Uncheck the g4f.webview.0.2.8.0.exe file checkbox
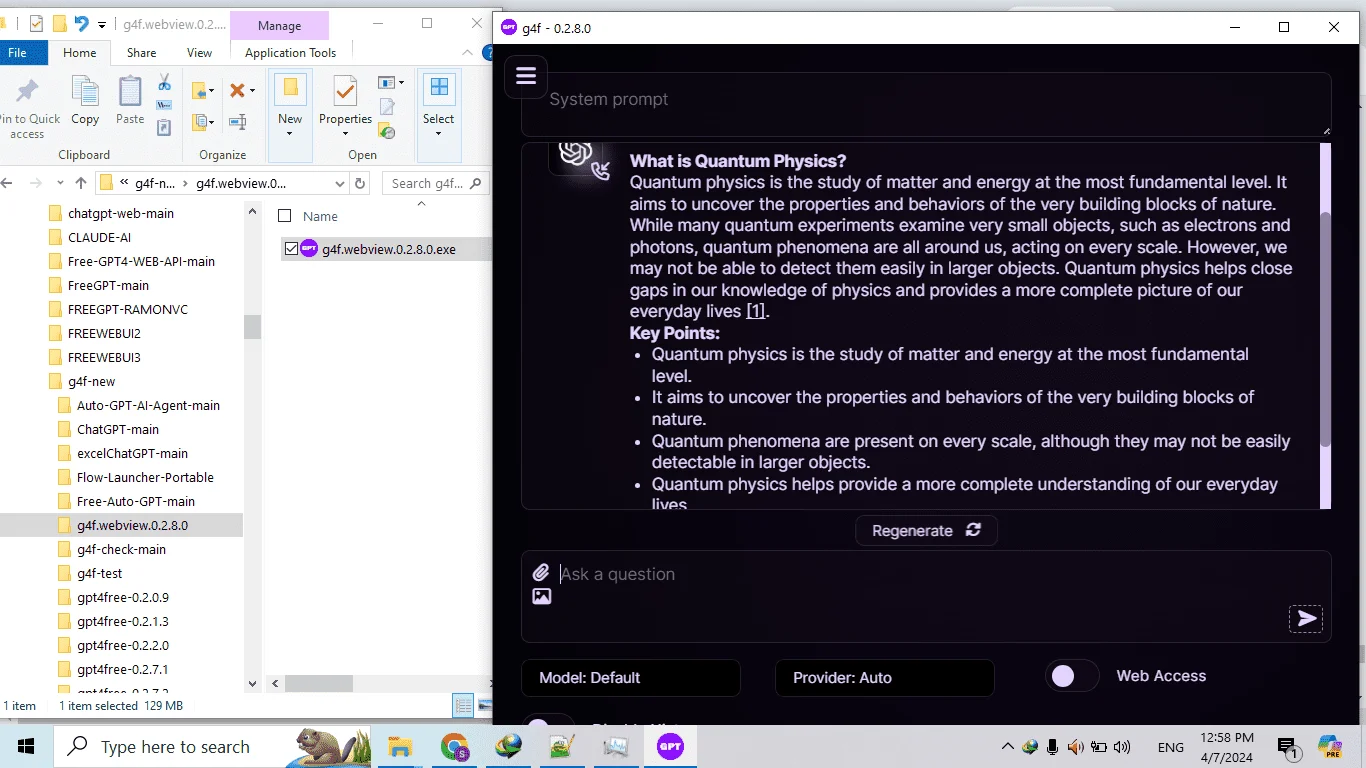 coord(291,249)
